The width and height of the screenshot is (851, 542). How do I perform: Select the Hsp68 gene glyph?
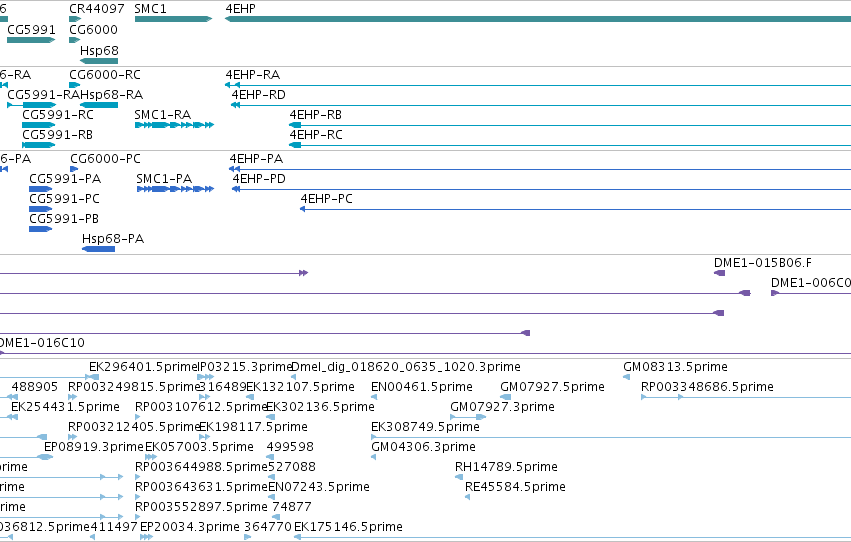pyautogui.click(x=99, y=61)
